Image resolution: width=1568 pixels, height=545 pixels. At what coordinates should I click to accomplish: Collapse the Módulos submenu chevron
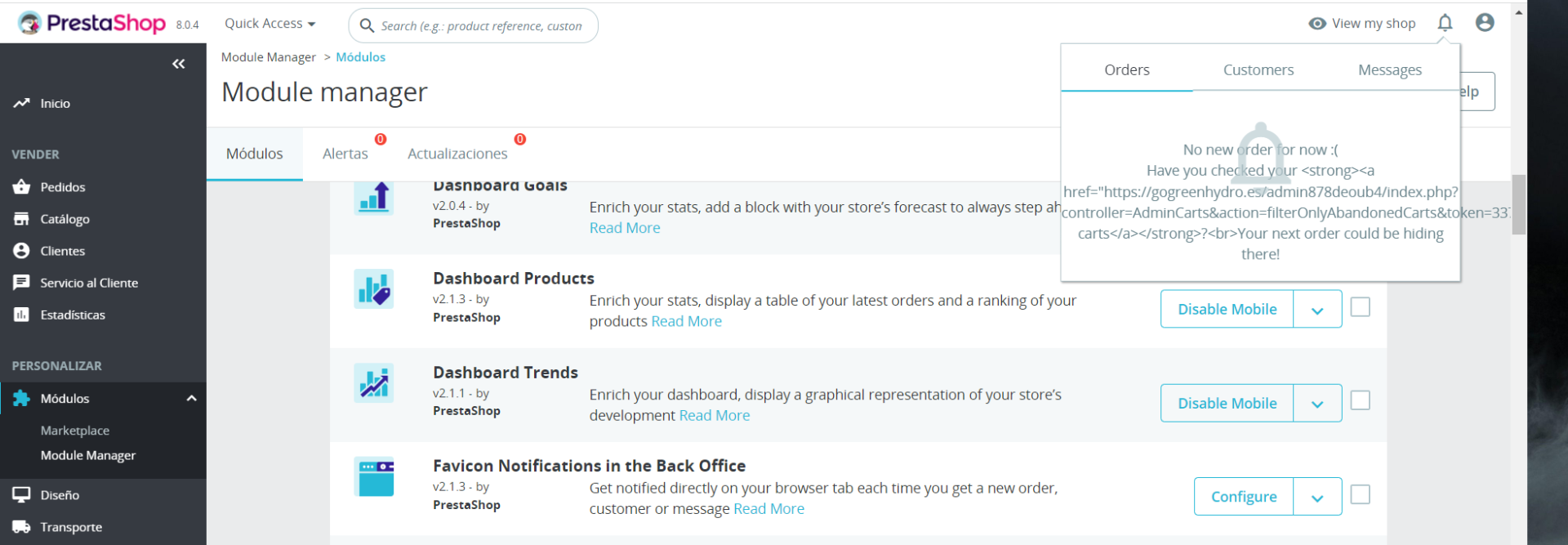[192, 399]
